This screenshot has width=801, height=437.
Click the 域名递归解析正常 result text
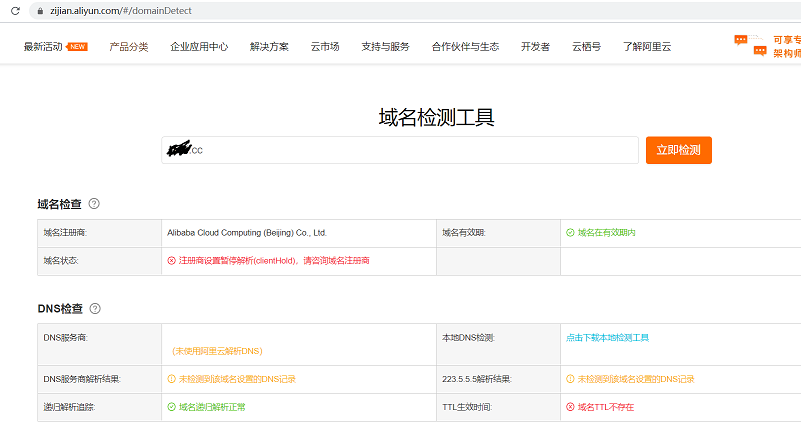click(212, 407)
